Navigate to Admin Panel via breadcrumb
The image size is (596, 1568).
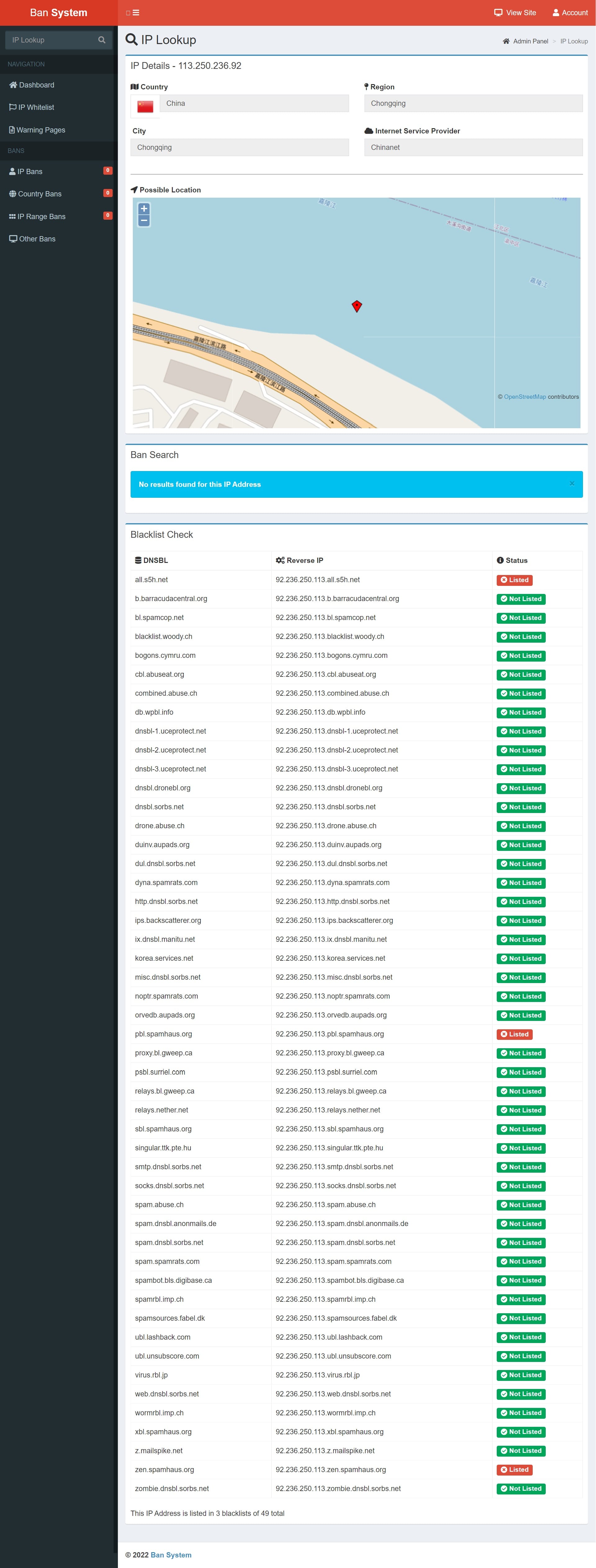[x=530, y=41]
